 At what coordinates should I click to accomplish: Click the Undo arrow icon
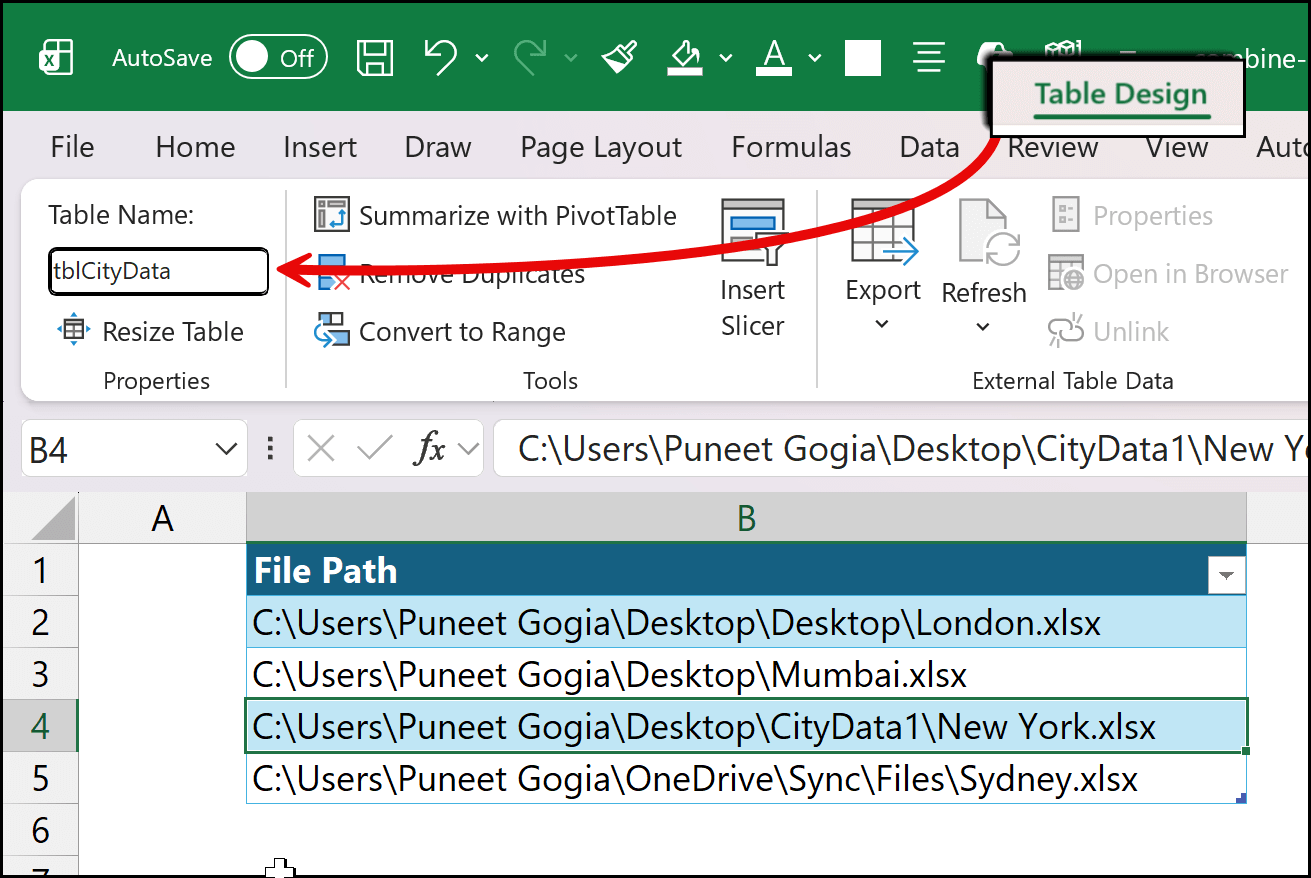tap(440, 57)
